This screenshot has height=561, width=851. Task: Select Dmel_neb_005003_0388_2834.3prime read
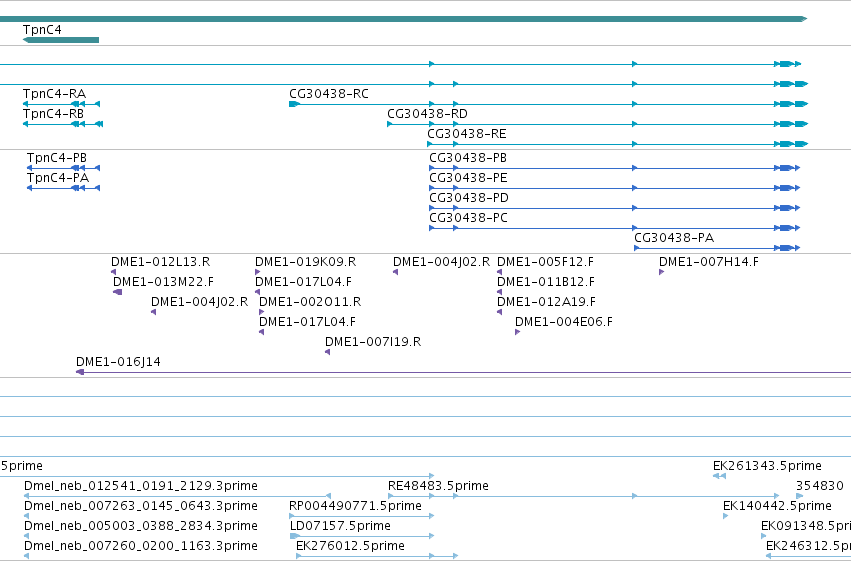[x=141, y=526]
